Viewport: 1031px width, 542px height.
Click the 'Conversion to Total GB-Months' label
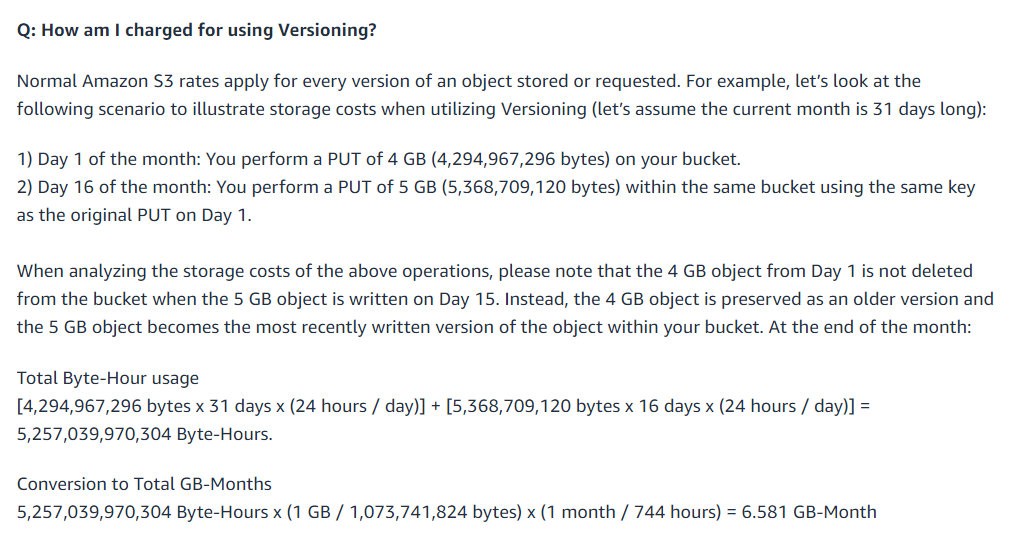[x=144, y=484]
